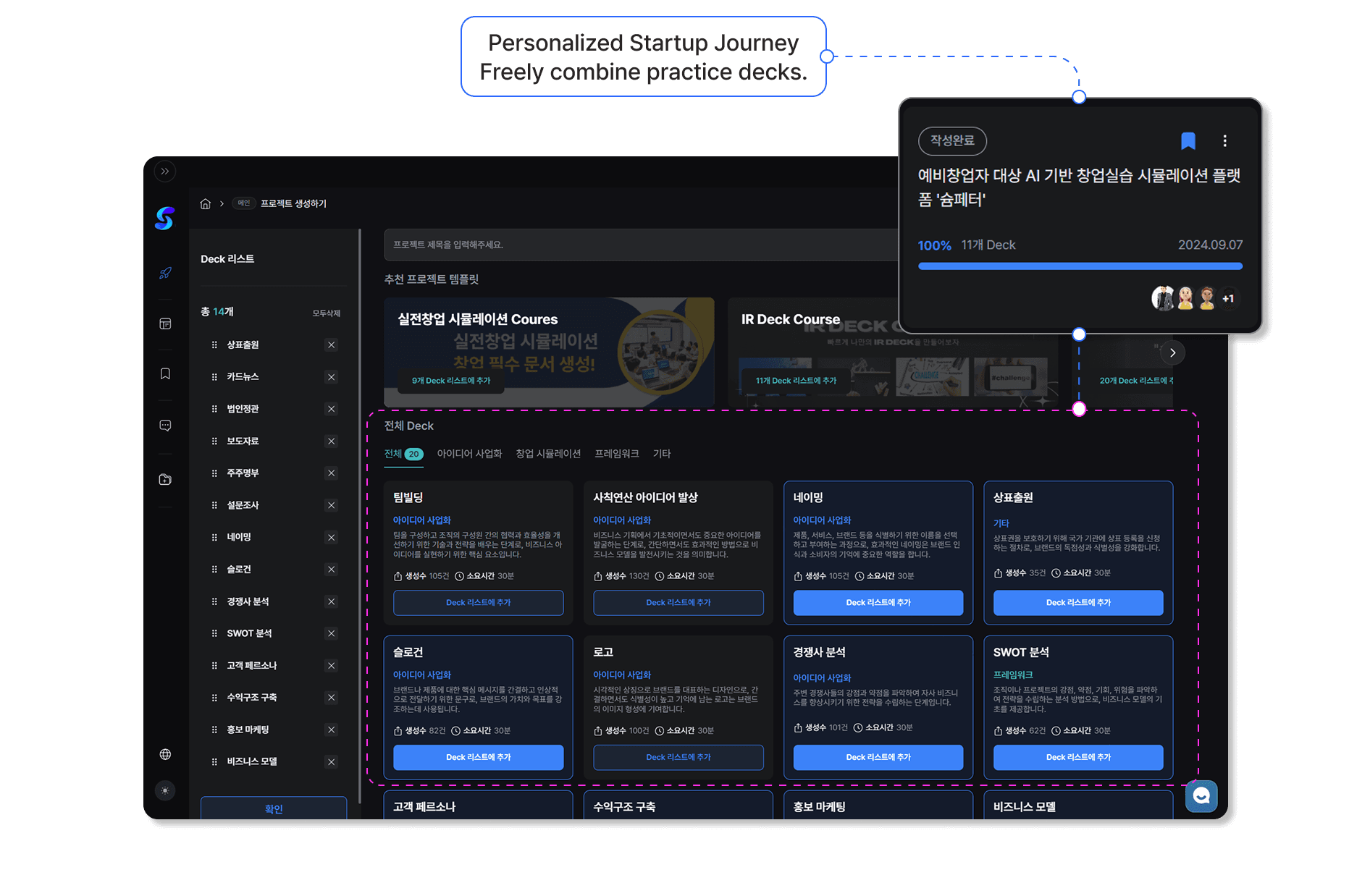
Task: Click the 작성완료 status badge
Action: pyautogui.click(x=952, y=141)
